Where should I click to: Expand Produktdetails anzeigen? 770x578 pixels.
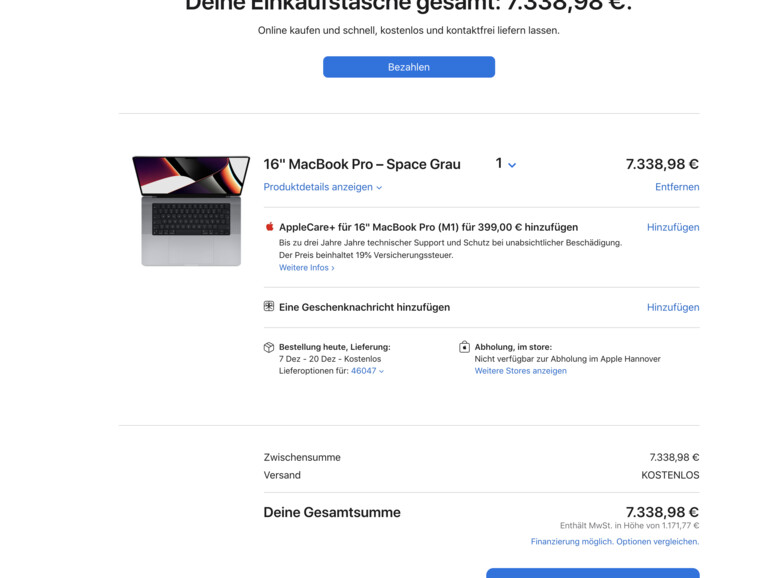coord(323,187)
